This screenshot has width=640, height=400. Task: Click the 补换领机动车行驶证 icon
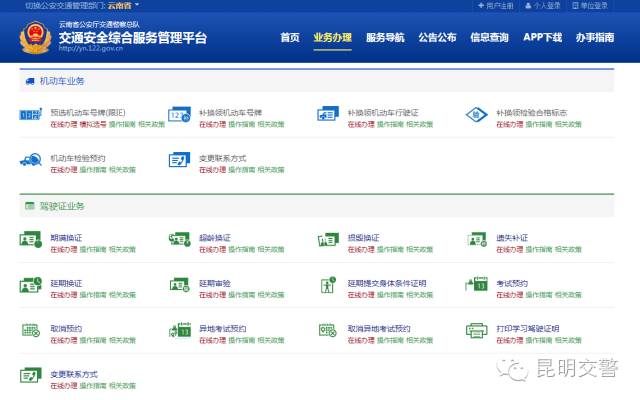[328, 114]
